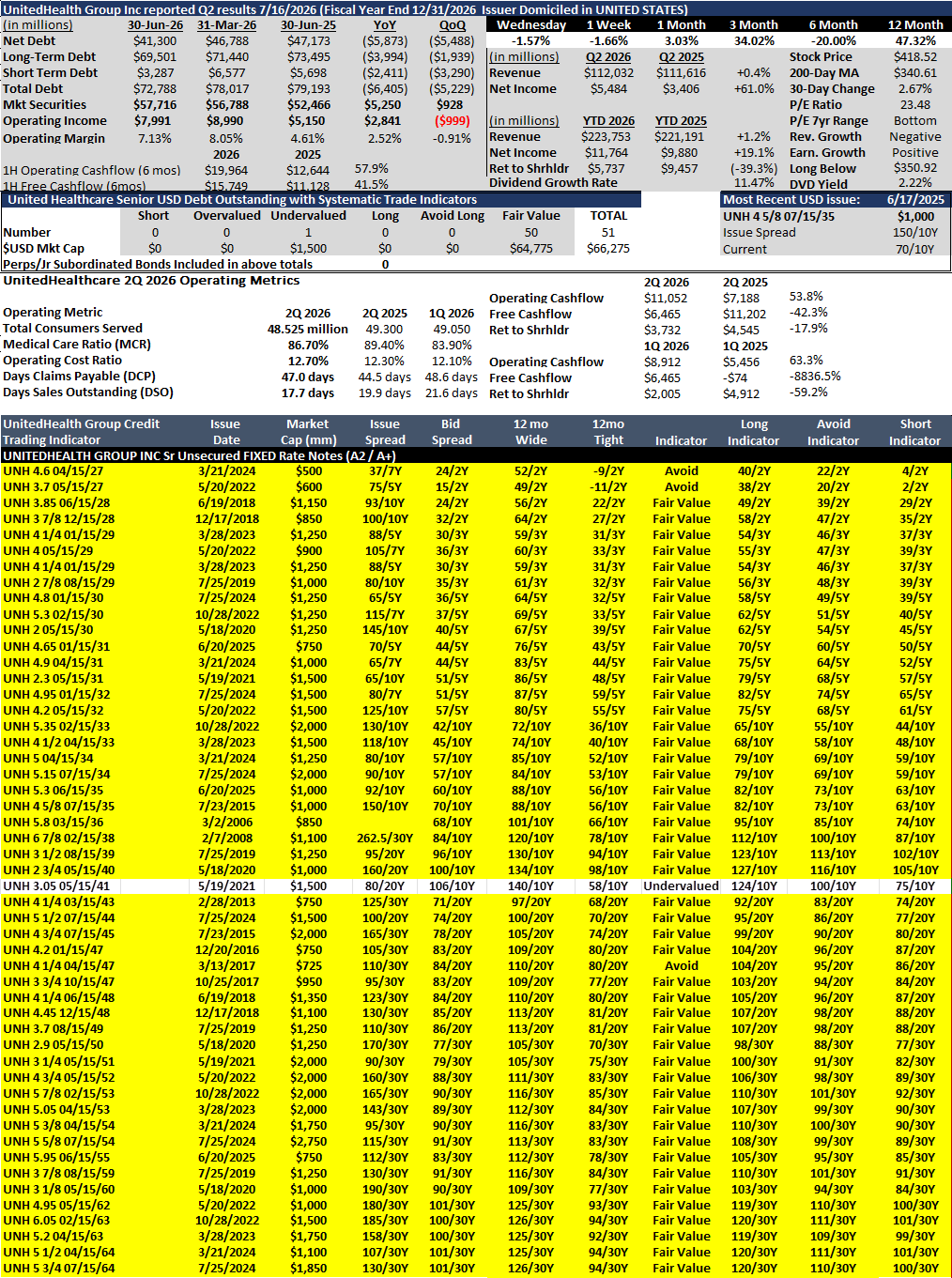Select the Net Debt row label

29,40
